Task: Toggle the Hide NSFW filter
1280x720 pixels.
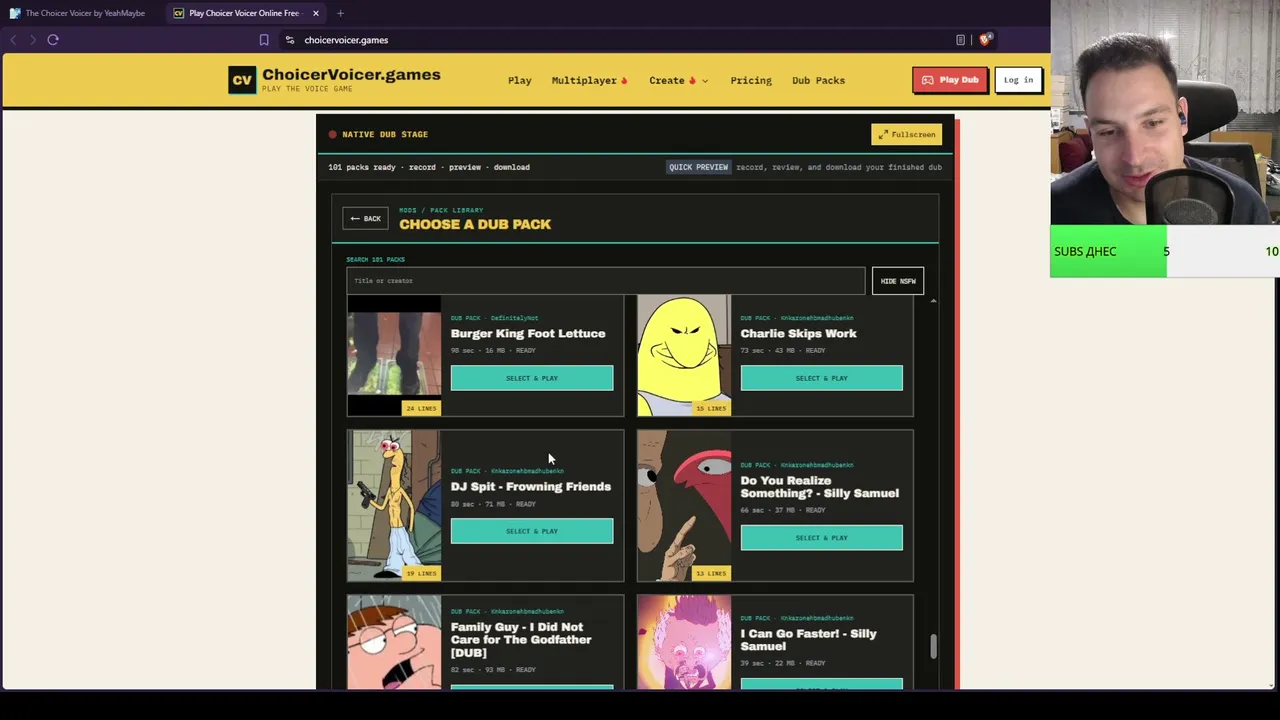Action: (898, 281)
